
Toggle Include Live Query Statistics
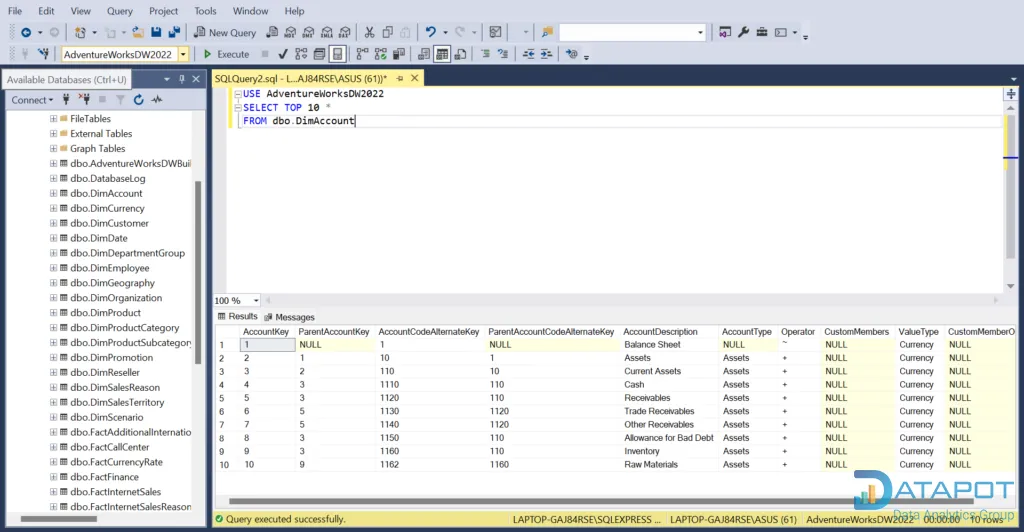381,54
